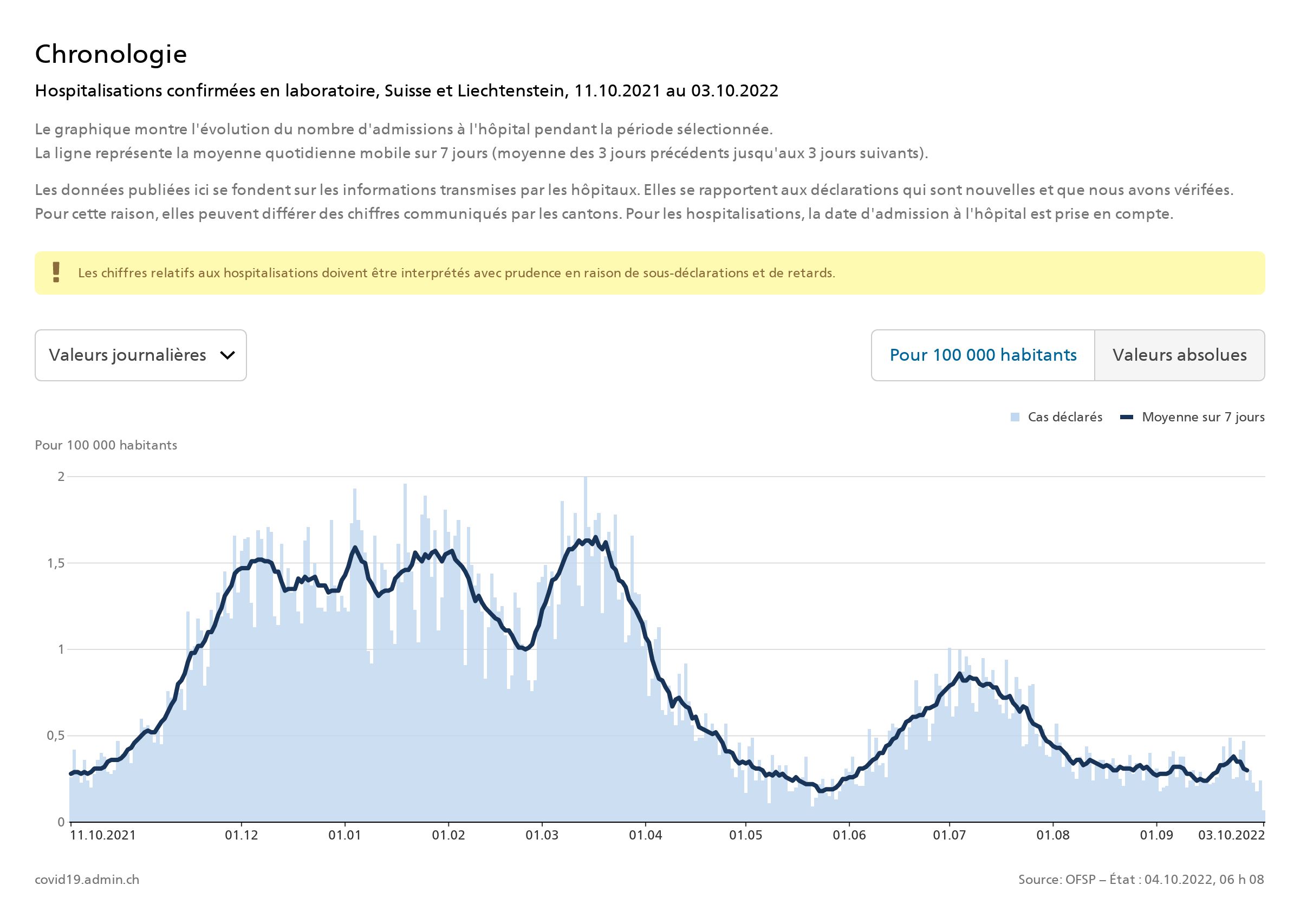Click the "Source: OFSP" status text
Viewport: 1300px width, 924px height.
[x=1140, y=879]
